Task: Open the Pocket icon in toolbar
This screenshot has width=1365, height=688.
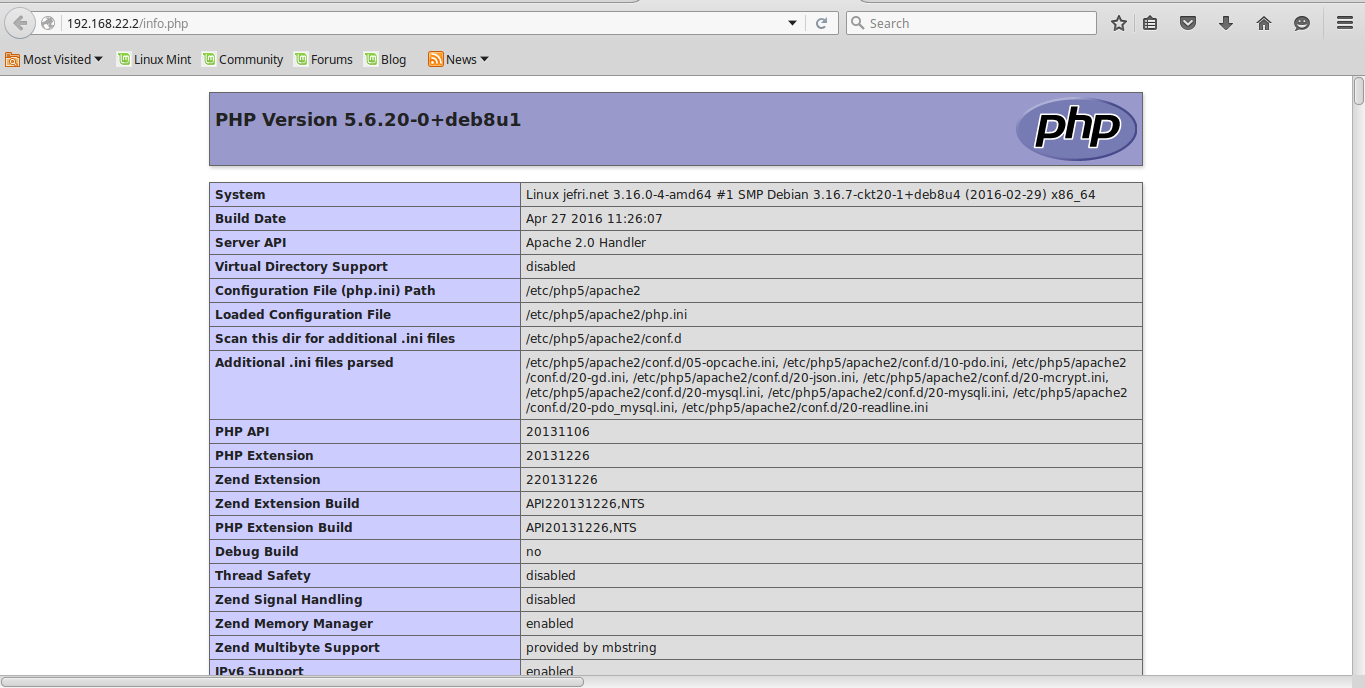Action: click(1188, 23)
